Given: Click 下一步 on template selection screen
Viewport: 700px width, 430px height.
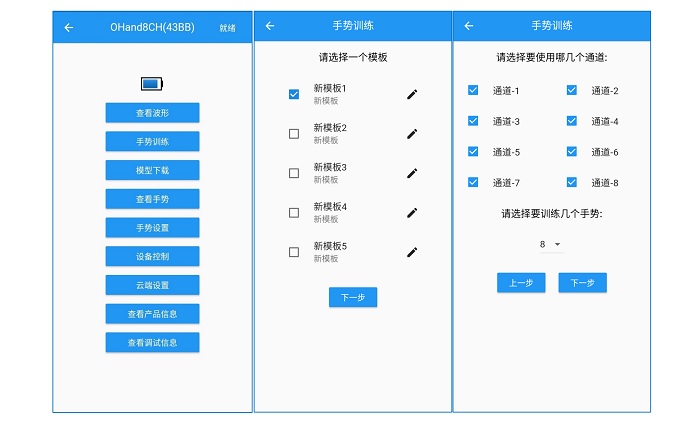Looking at the screenshot, I should coord(353,297).
